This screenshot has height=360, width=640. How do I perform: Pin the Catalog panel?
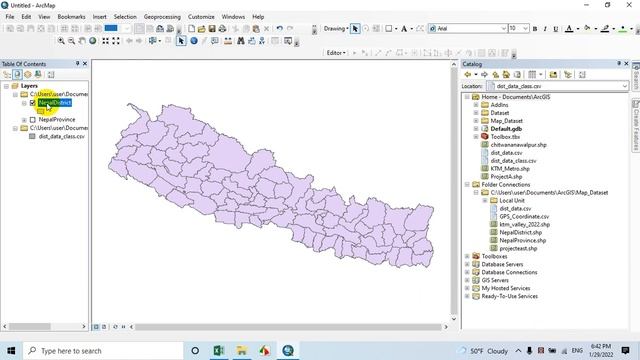[x=619, y=64]
